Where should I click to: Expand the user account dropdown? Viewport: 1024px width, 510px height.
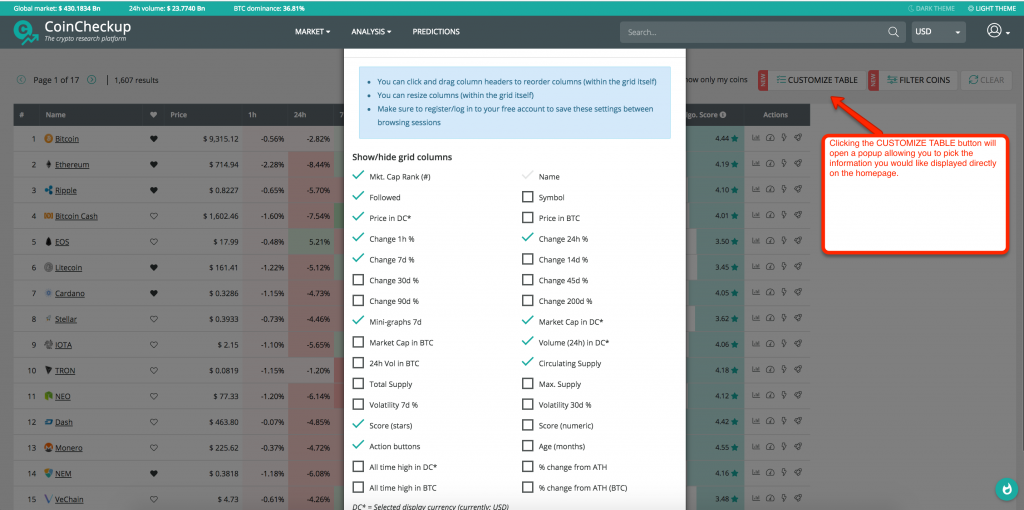[997, 32]
